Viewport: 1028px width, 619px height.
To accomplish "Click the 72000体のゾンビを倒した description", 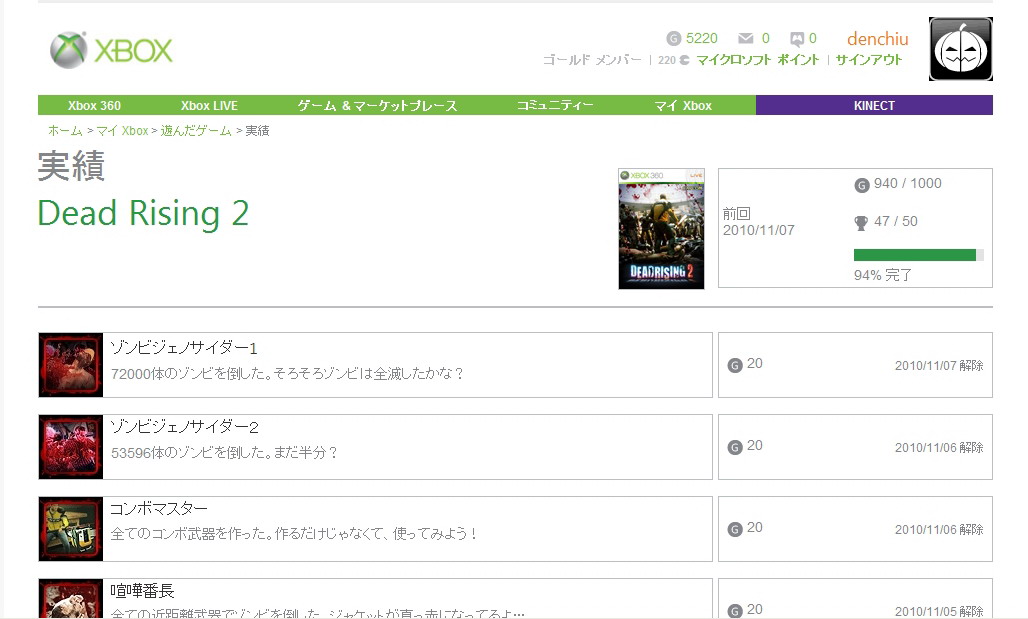I will coord(287,374).
